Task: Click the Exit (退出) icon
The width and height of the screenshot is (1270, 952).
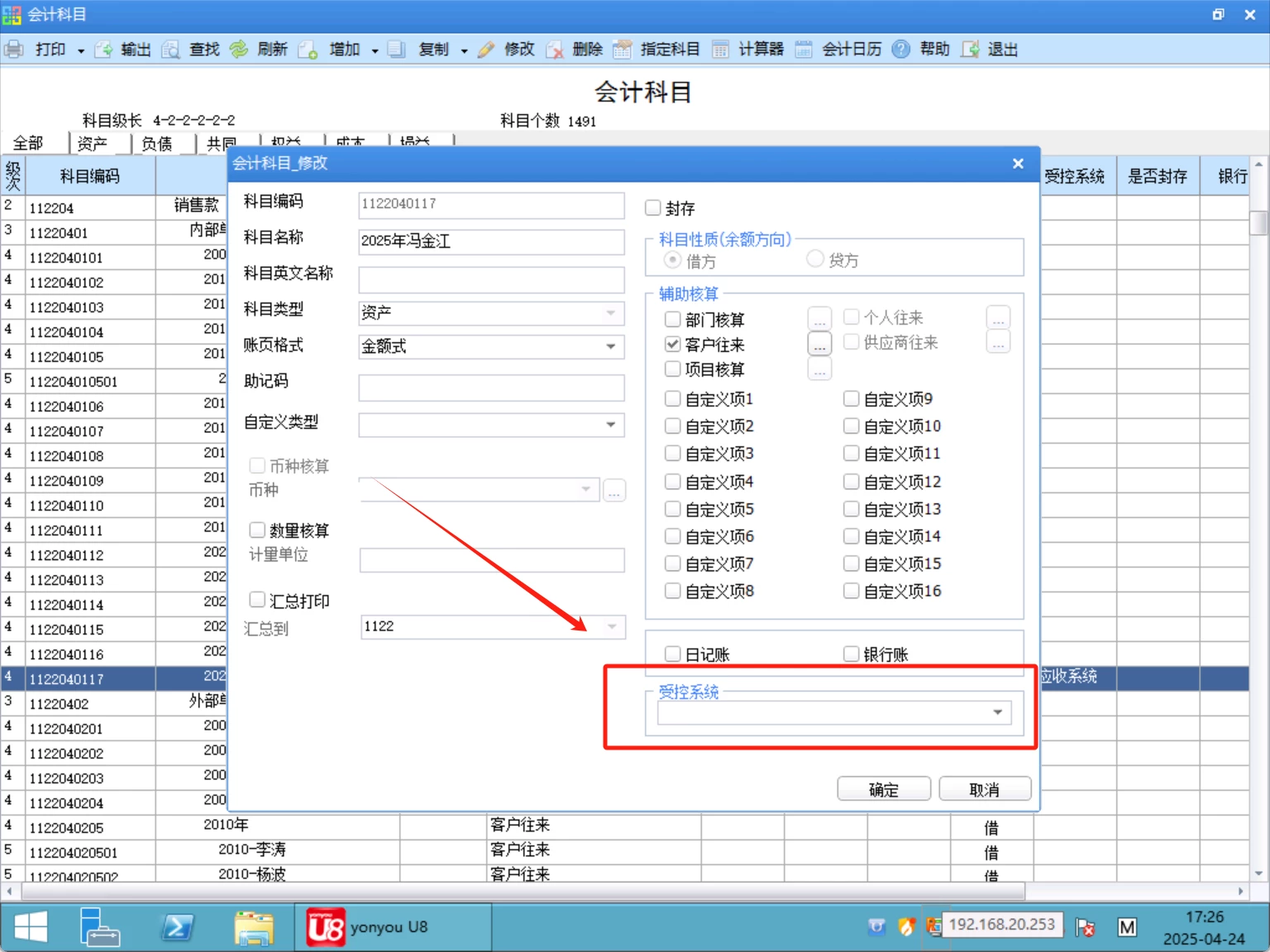Action: [970, 50]
